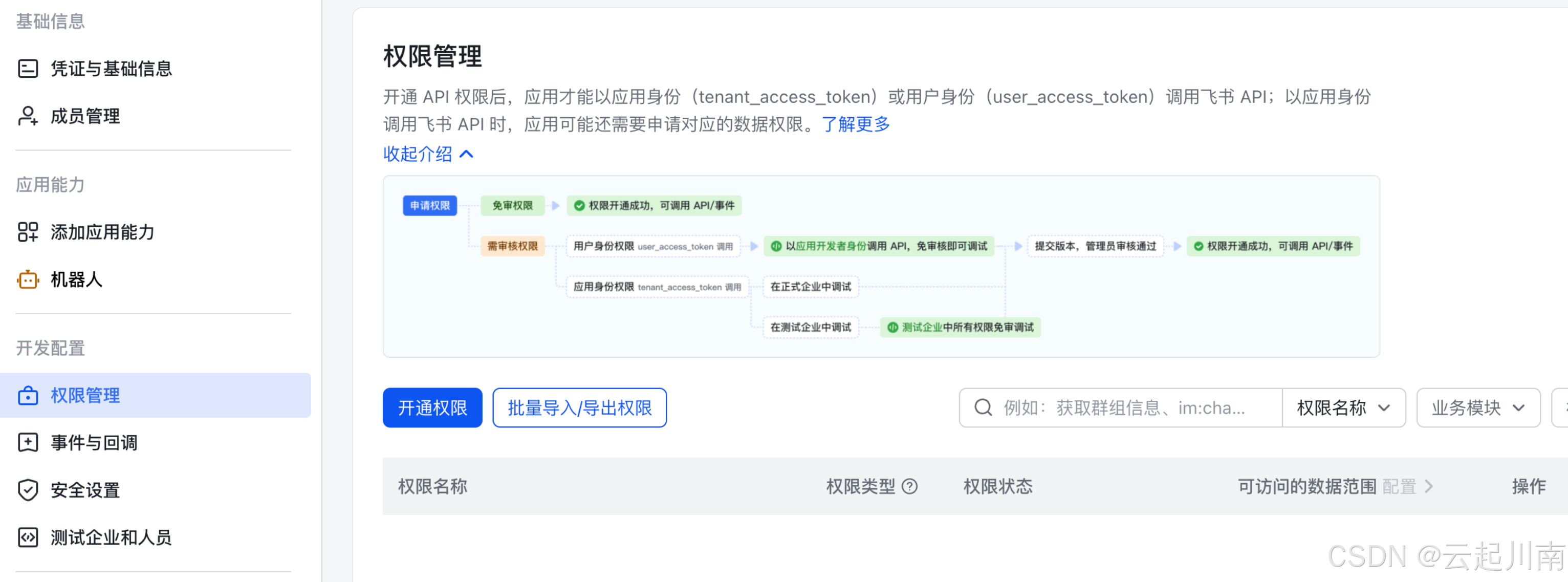
Task: Click the 批量导入/导出权限 button
Action: (x=579, y=407)
